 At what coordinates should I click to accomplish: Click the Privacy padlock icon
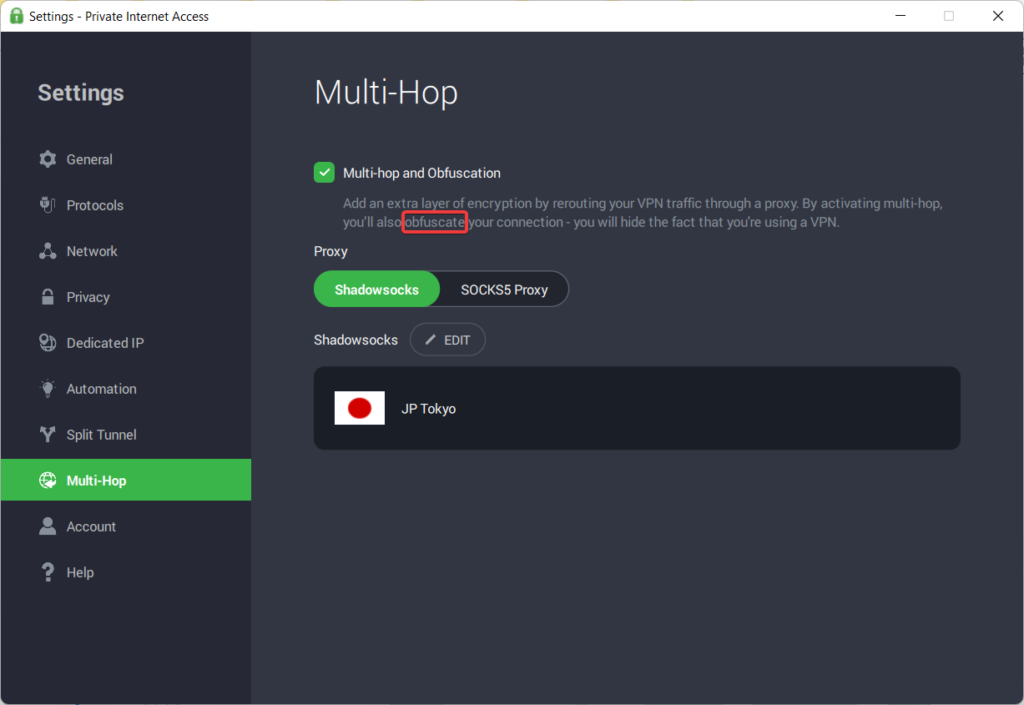(x=47, y=297)
